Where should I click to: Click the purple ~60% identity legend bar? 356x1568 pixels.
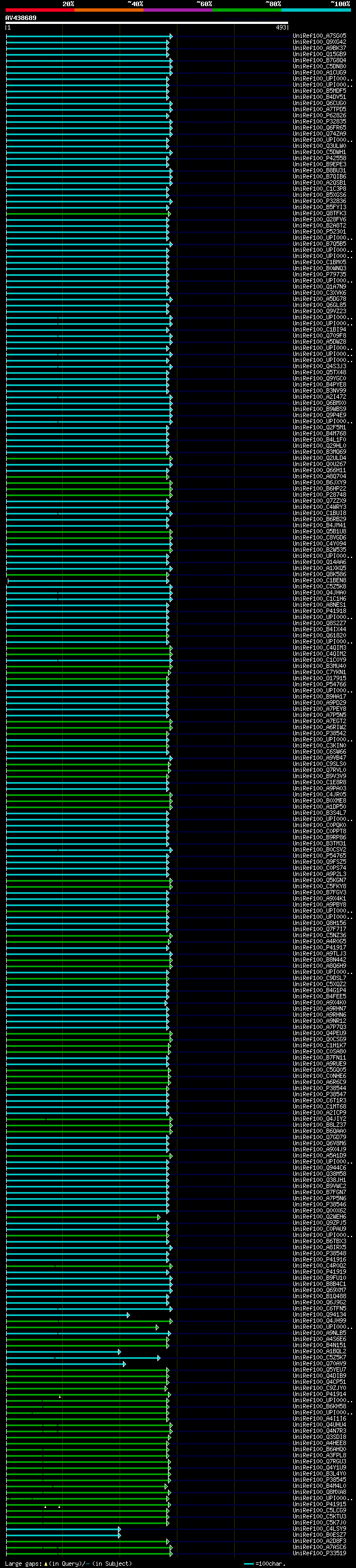click(x=179, y=10)
